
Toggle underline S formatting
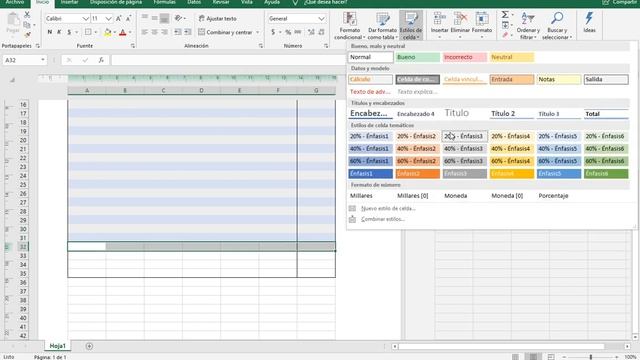[x=69, y=32]
